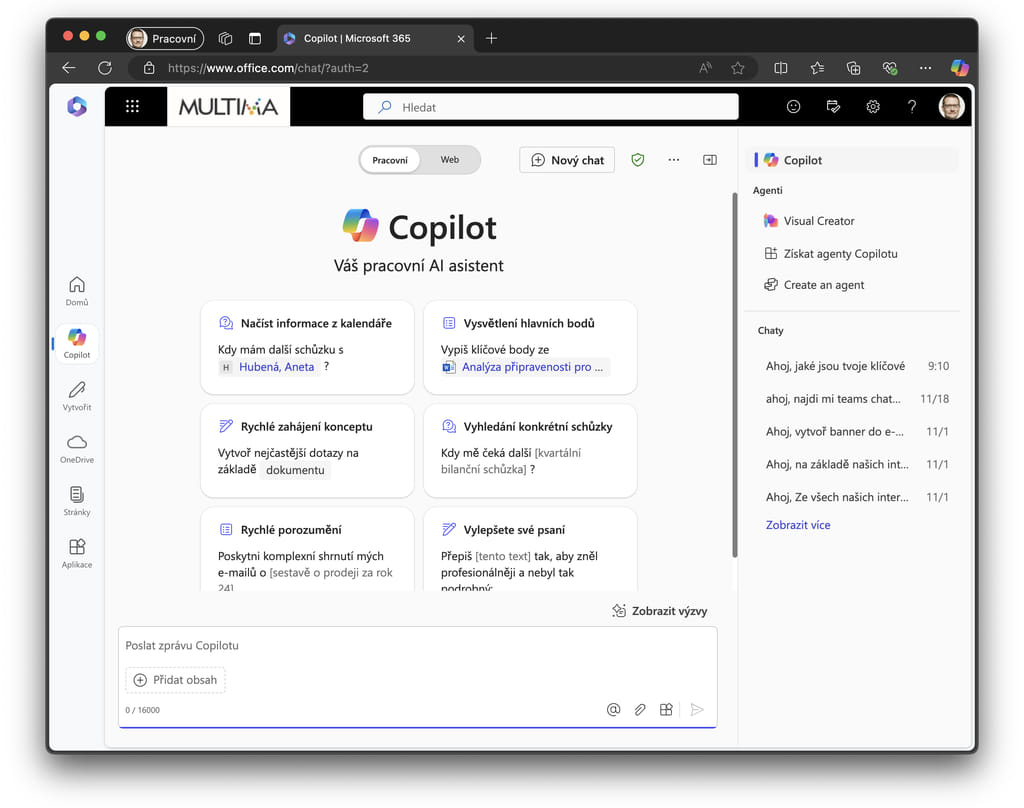Focus the Poslat zprávu Copilotu box
Screen dimensions: 1024x808
click(x=418, y=645)
